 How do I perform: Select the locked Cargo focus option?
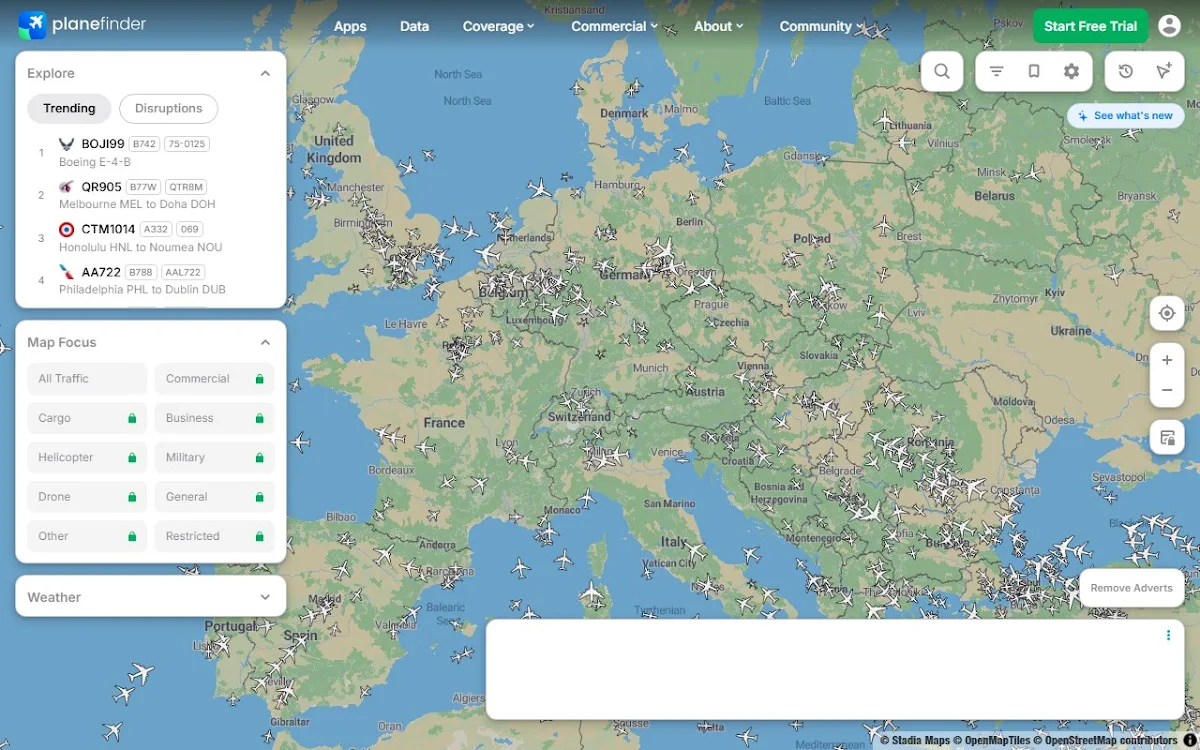click(x=87, y=418)
